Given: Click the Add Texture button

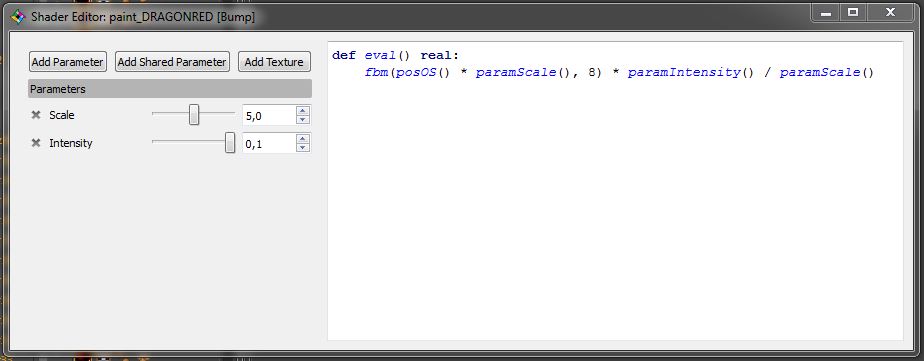Looking at the screenshot, I should pyautogui.click(x=274, y=62).
